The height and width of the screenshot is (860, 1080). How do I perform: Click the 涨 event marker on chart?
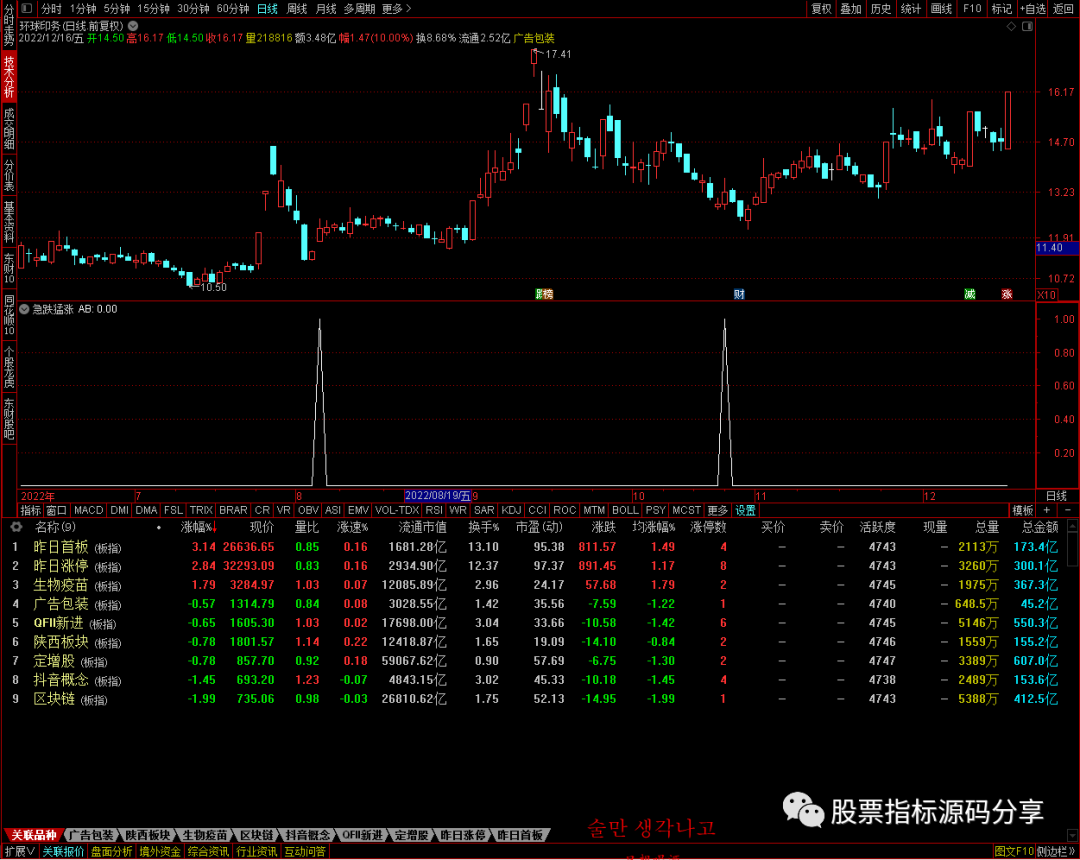click(1007, 294)
